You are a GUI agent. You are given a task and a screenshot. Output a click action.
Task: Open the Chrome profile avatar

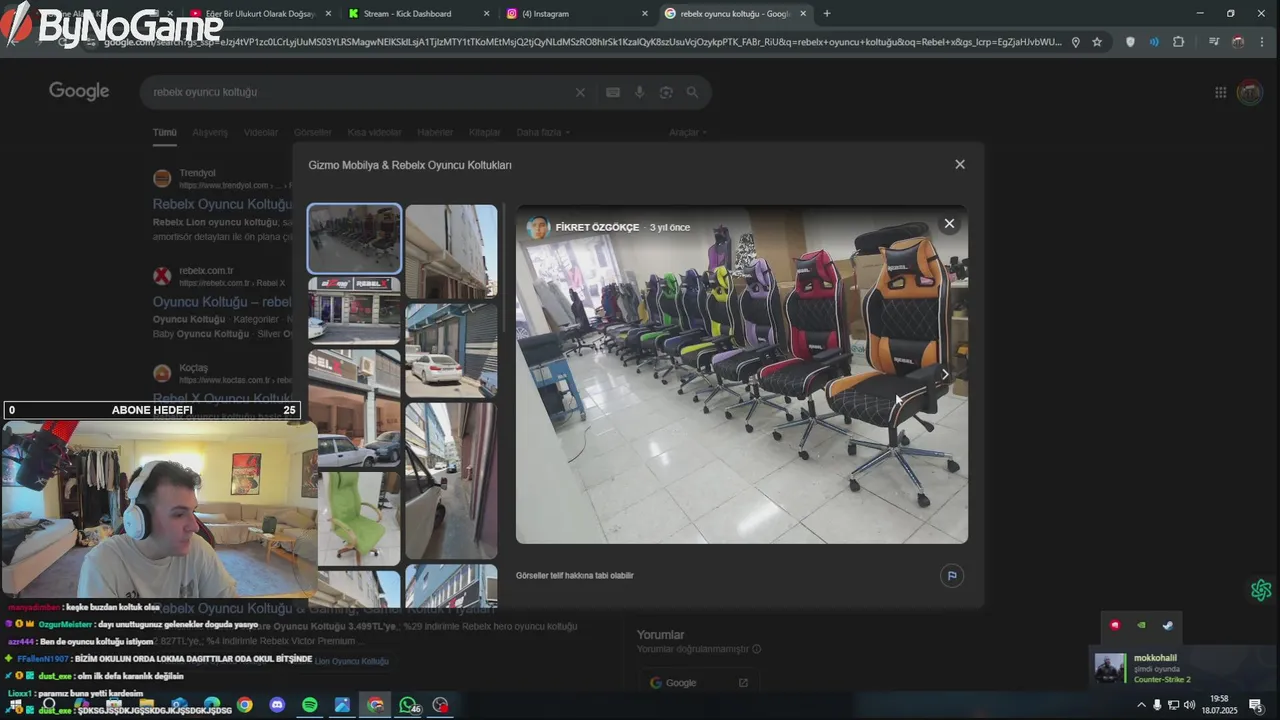(1238, 42)
